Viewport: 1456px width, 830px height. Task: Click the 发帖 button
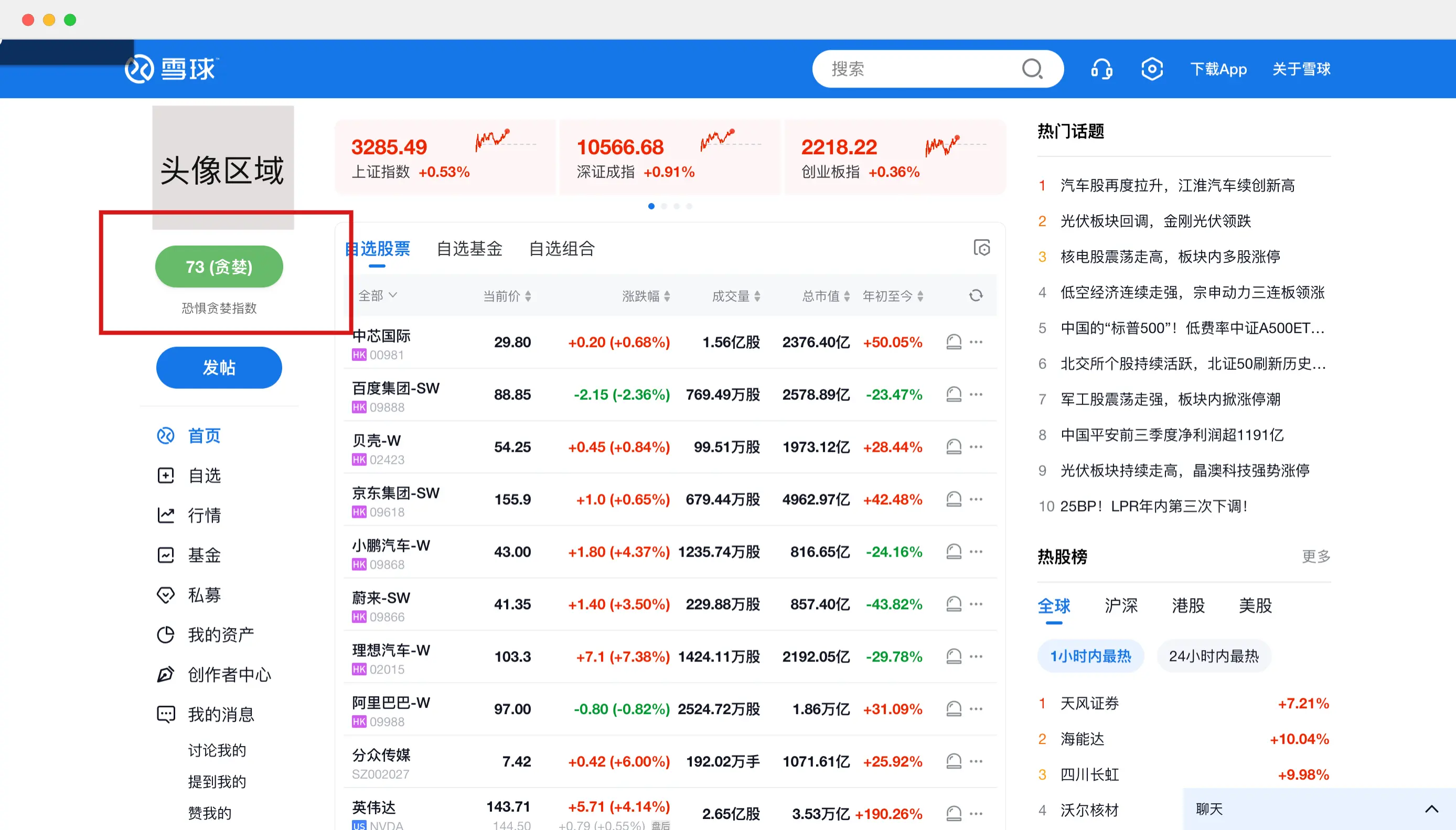pos(219,368)
